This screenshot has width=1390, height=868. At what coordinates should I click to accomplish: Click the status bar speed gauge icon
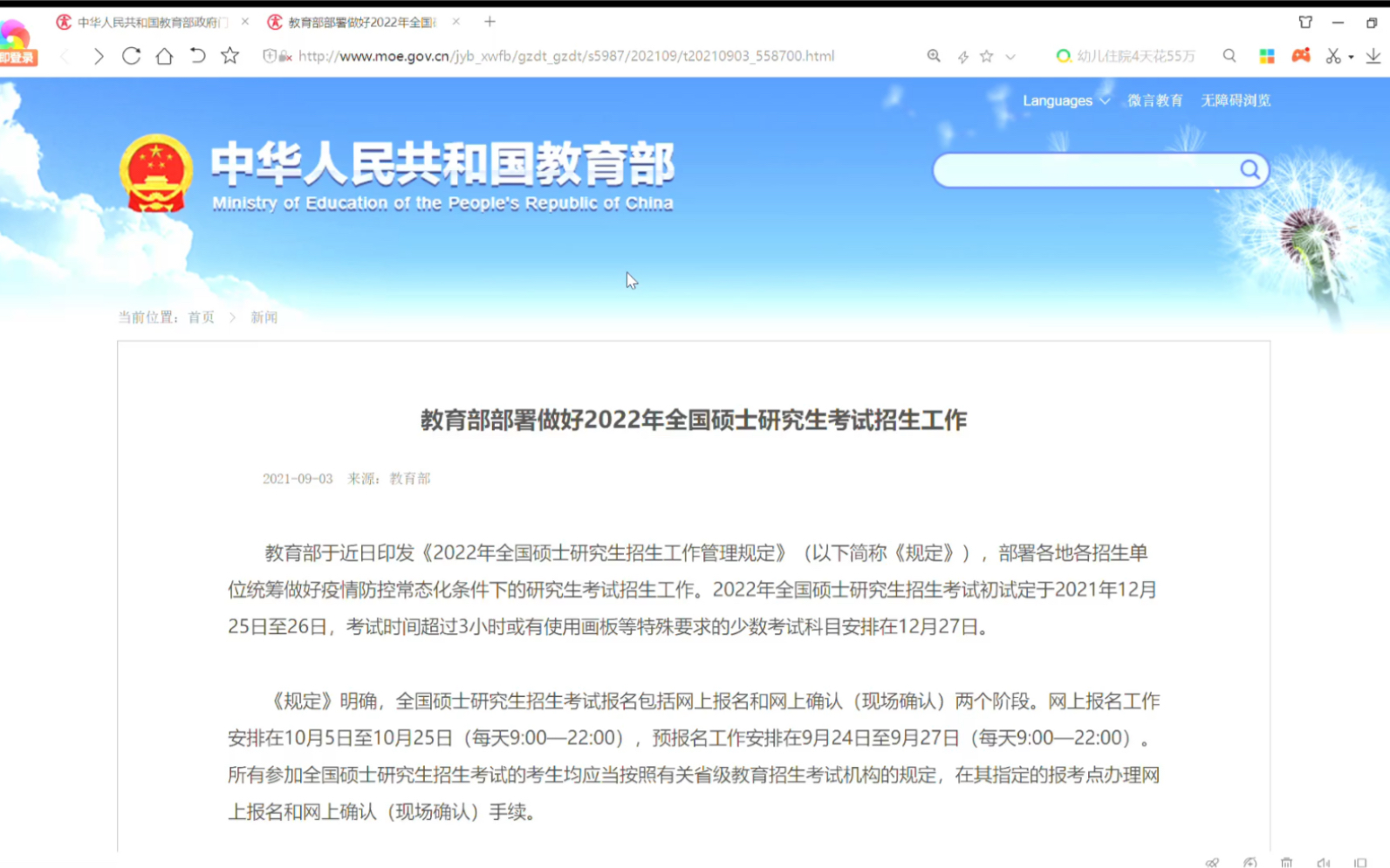pyautogui.click(x=1250, y=862)
